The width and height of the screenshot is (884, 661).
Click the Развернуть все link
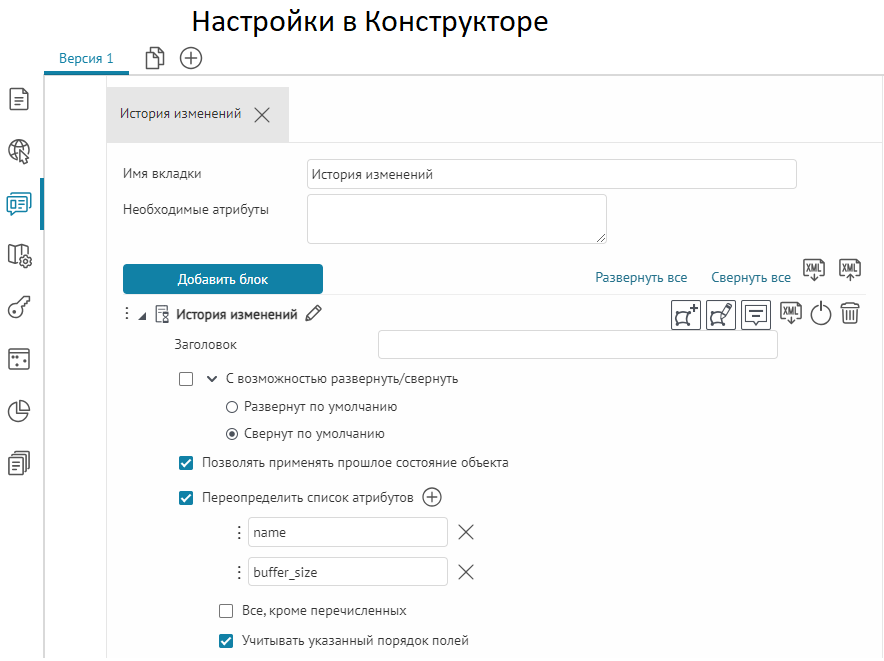[x=641, y=277]
